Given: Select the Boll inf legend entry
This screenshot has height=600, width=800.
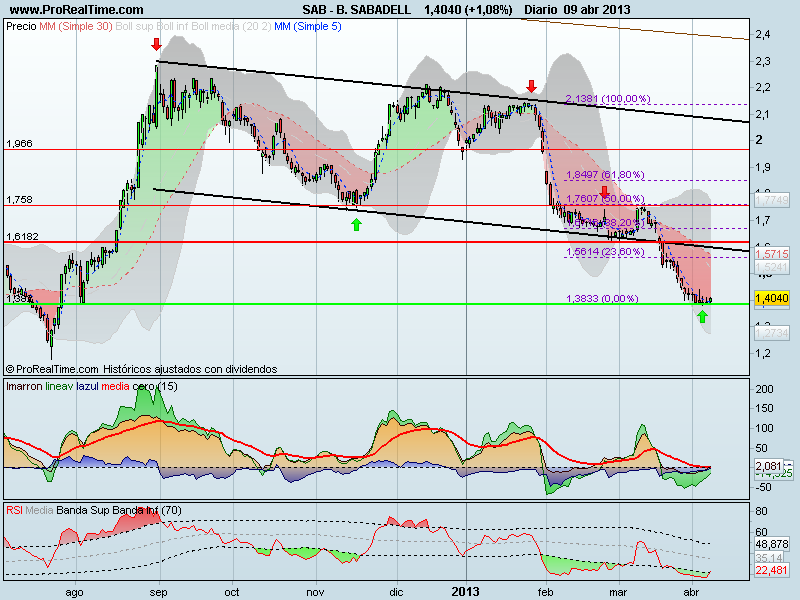Looking at the screenshot, I should [172, 26].
